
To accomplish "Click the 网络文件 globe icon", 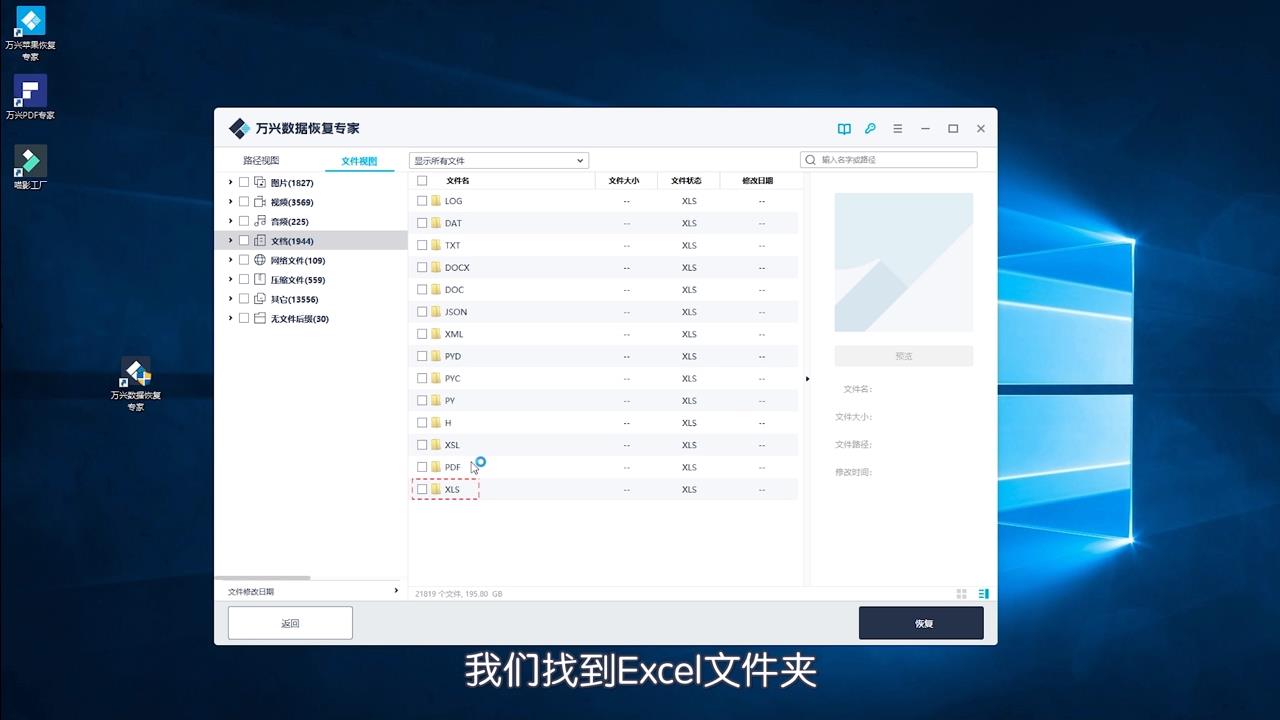I will pyautogui.click(x=260, y=260).
